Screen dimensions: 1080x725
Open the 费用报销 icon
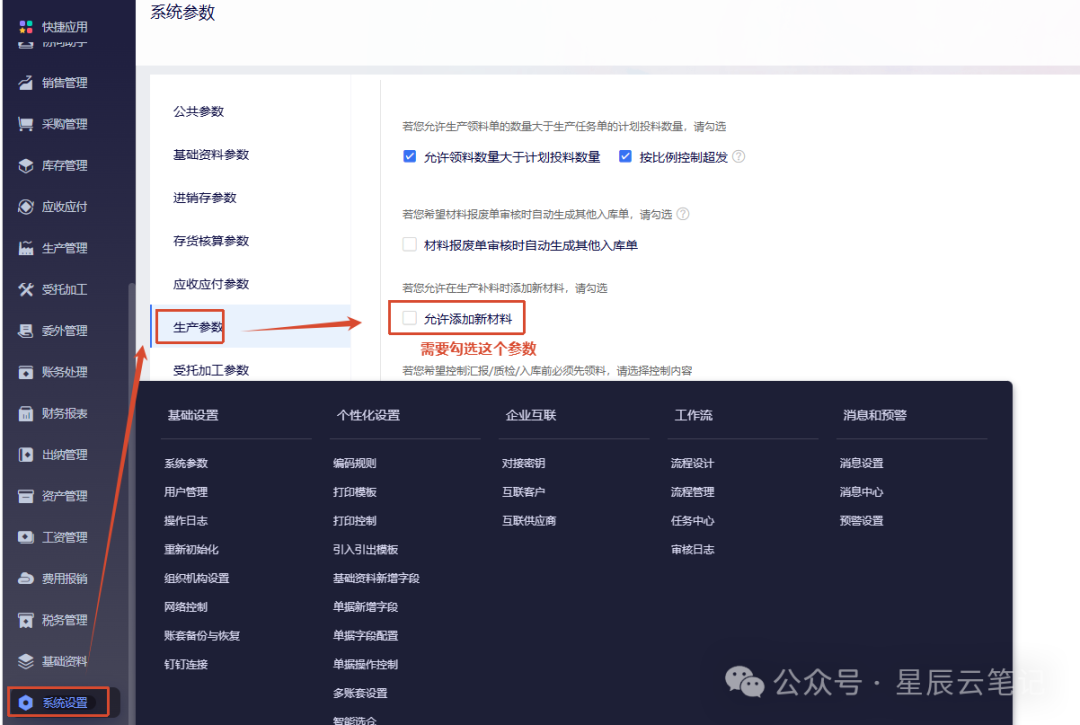coord(25,578)
